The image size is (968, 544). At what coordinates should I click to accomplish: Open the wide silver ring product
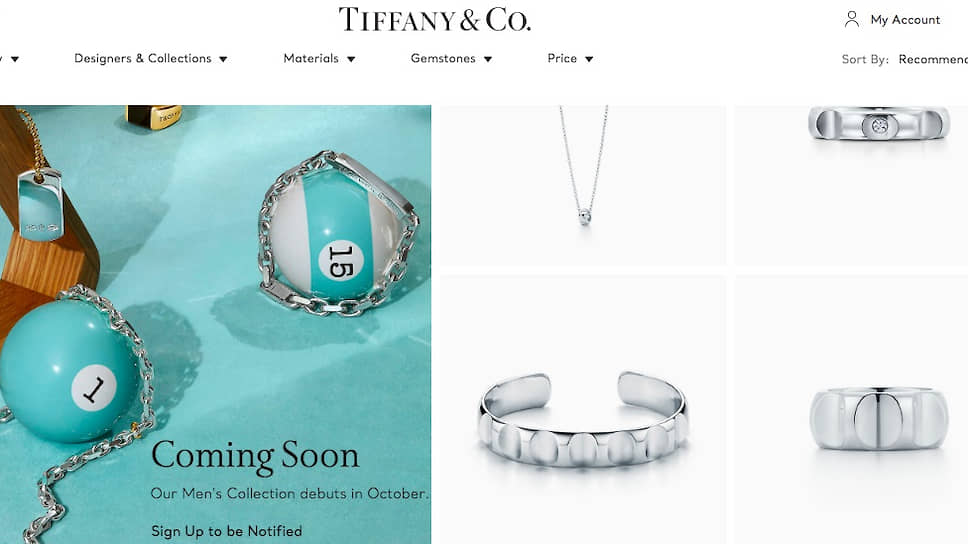[878, 410]
